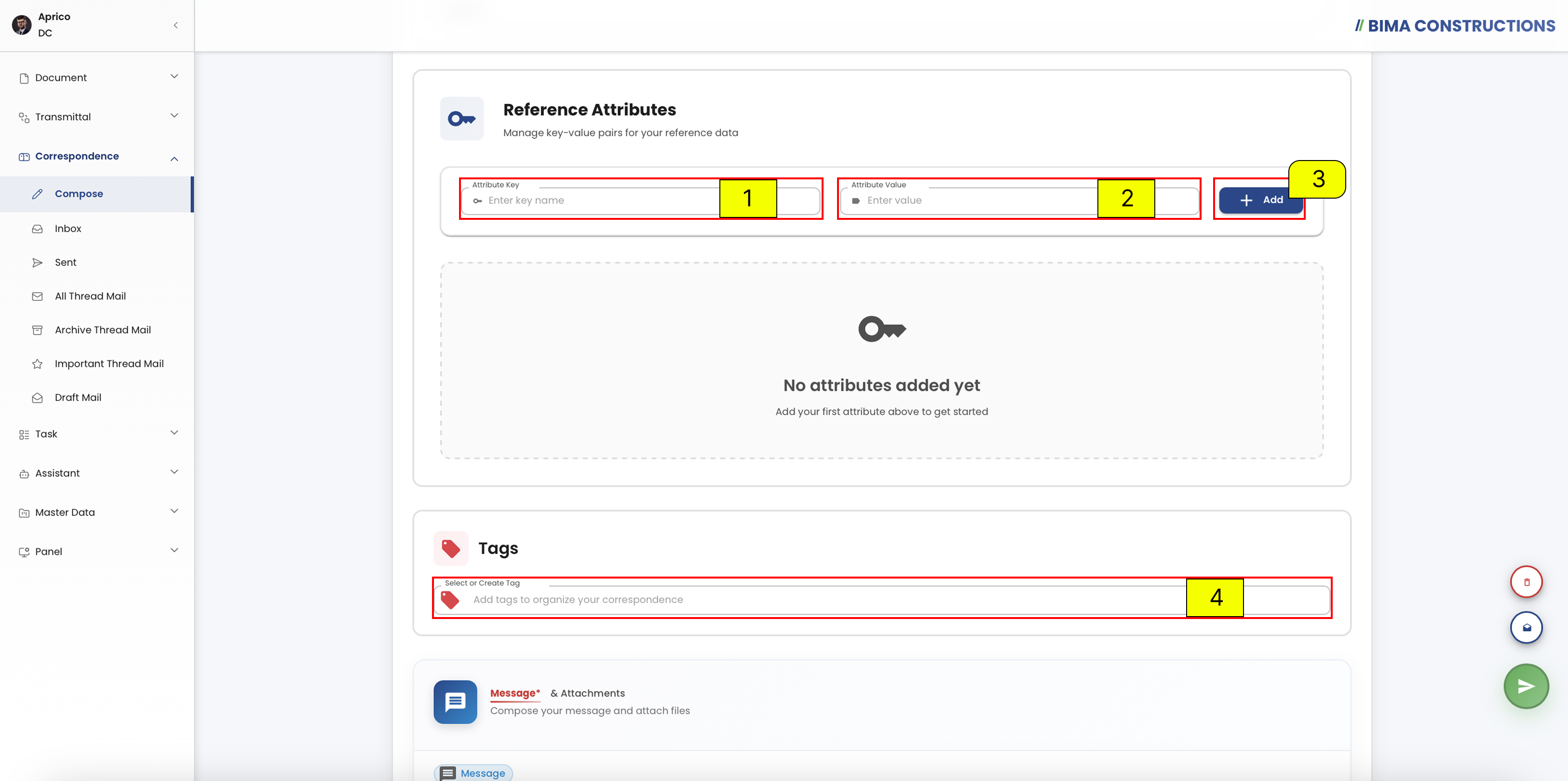Expand the Assistant menu chevron

click(174, 472)
